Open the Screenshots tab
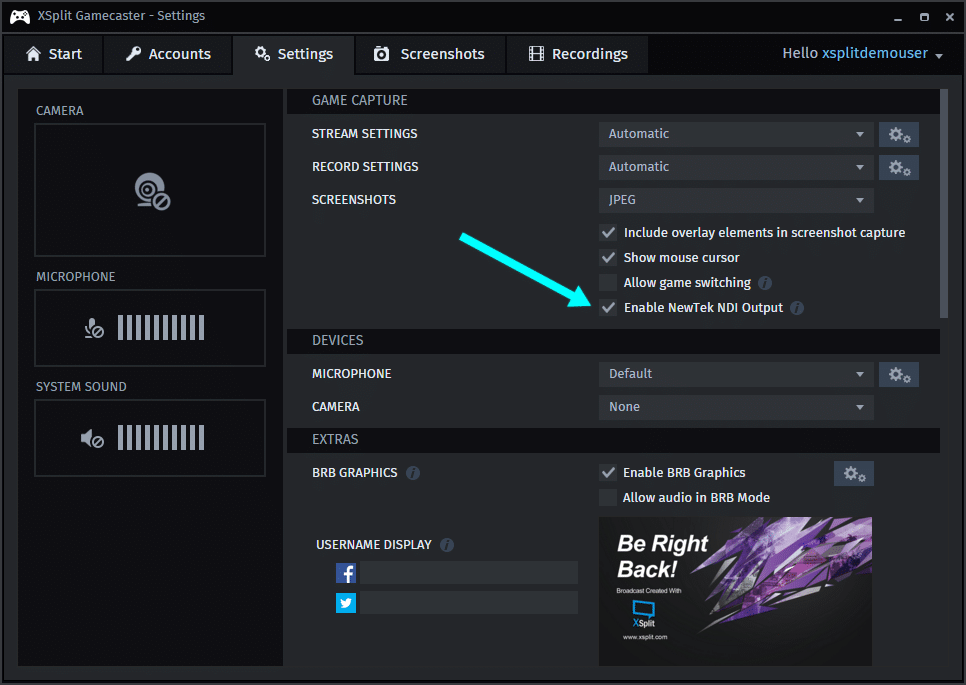The image size is (966, 685). [430, 54]
